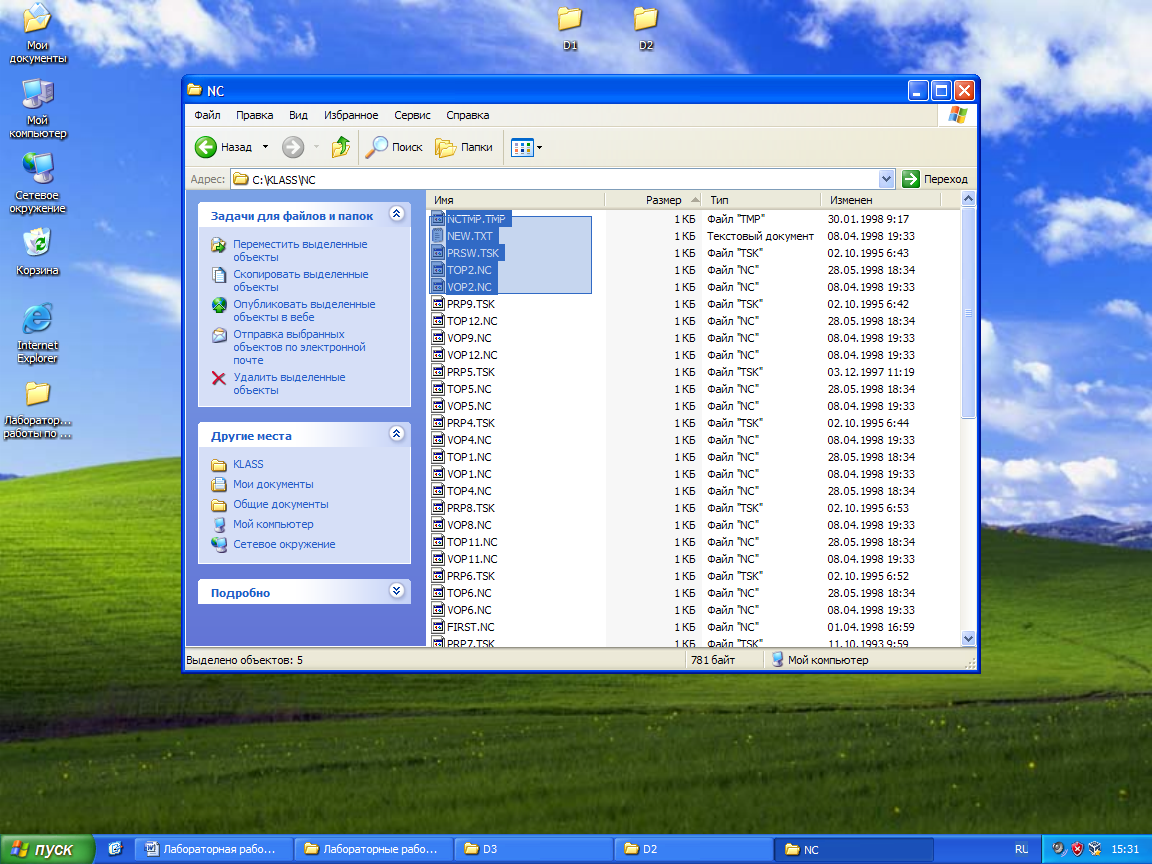Switch to D3 taskbar window

click(533, 849)
